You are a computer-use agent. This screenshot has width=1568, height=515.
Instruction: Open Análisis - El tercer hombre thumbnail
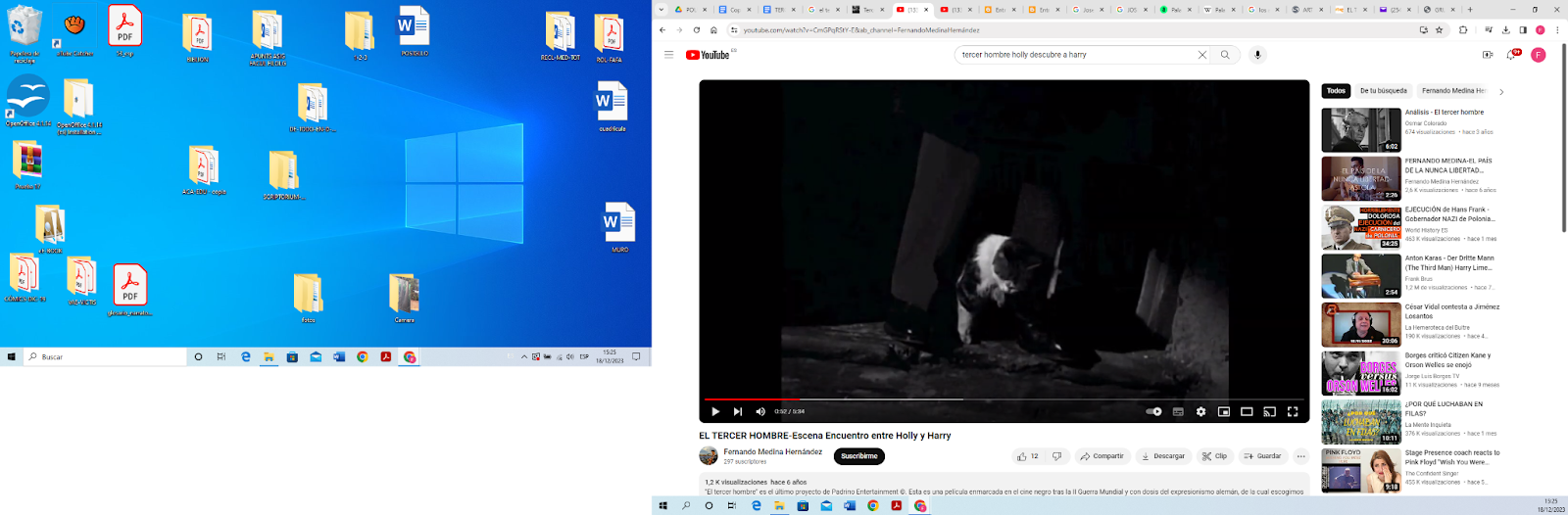coord(1361,129)
